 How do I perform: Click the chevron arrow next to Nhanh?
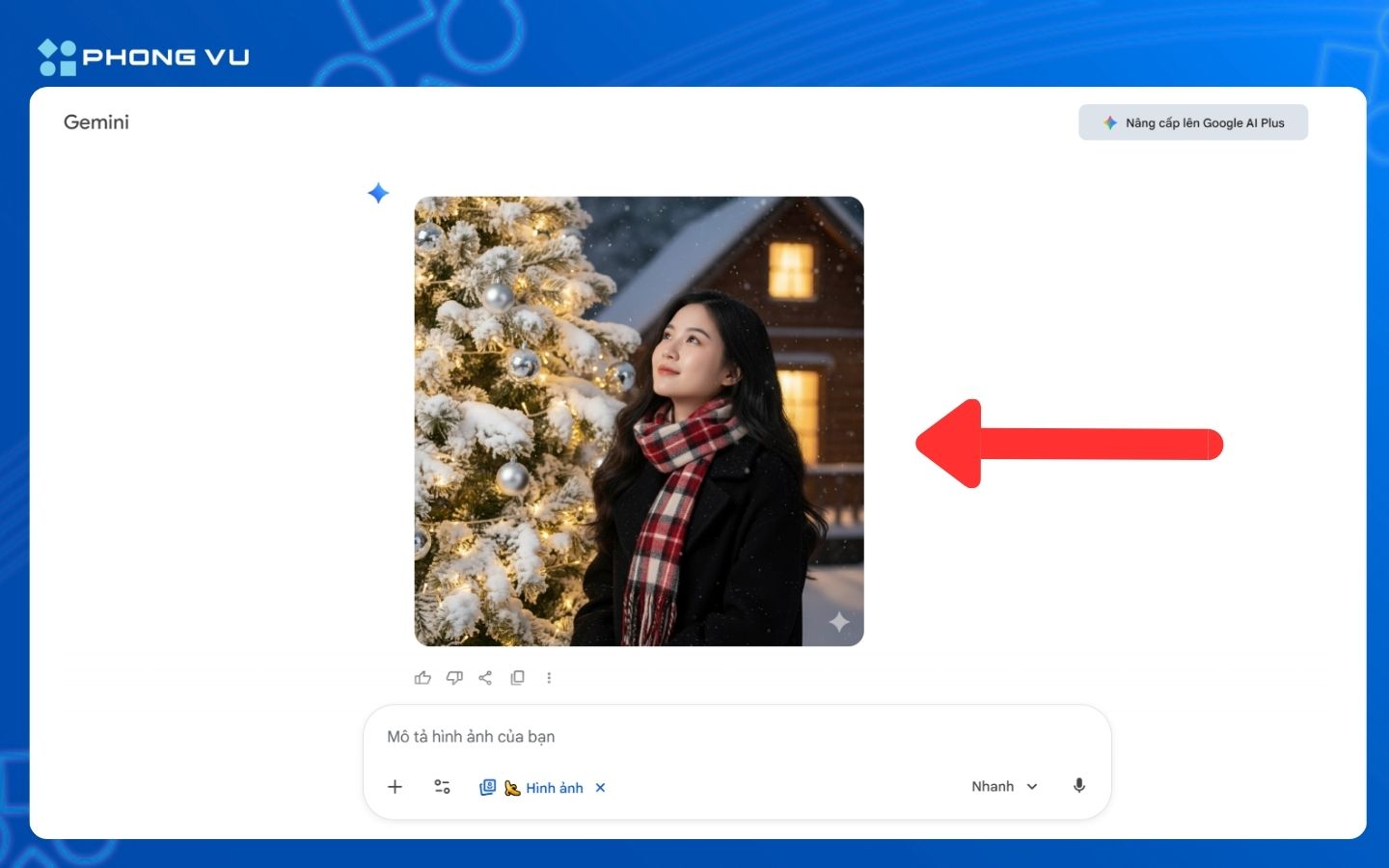[1032, 787]
